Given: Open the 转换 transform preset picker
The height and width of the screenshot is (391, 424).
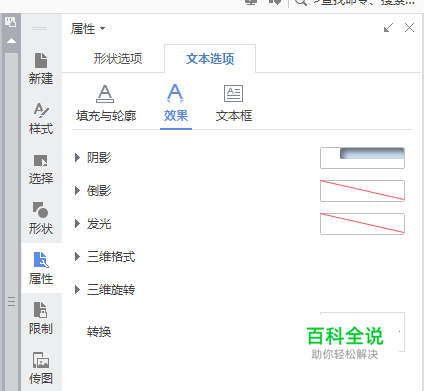Looking at the screenshot, I should pos(362,332).
